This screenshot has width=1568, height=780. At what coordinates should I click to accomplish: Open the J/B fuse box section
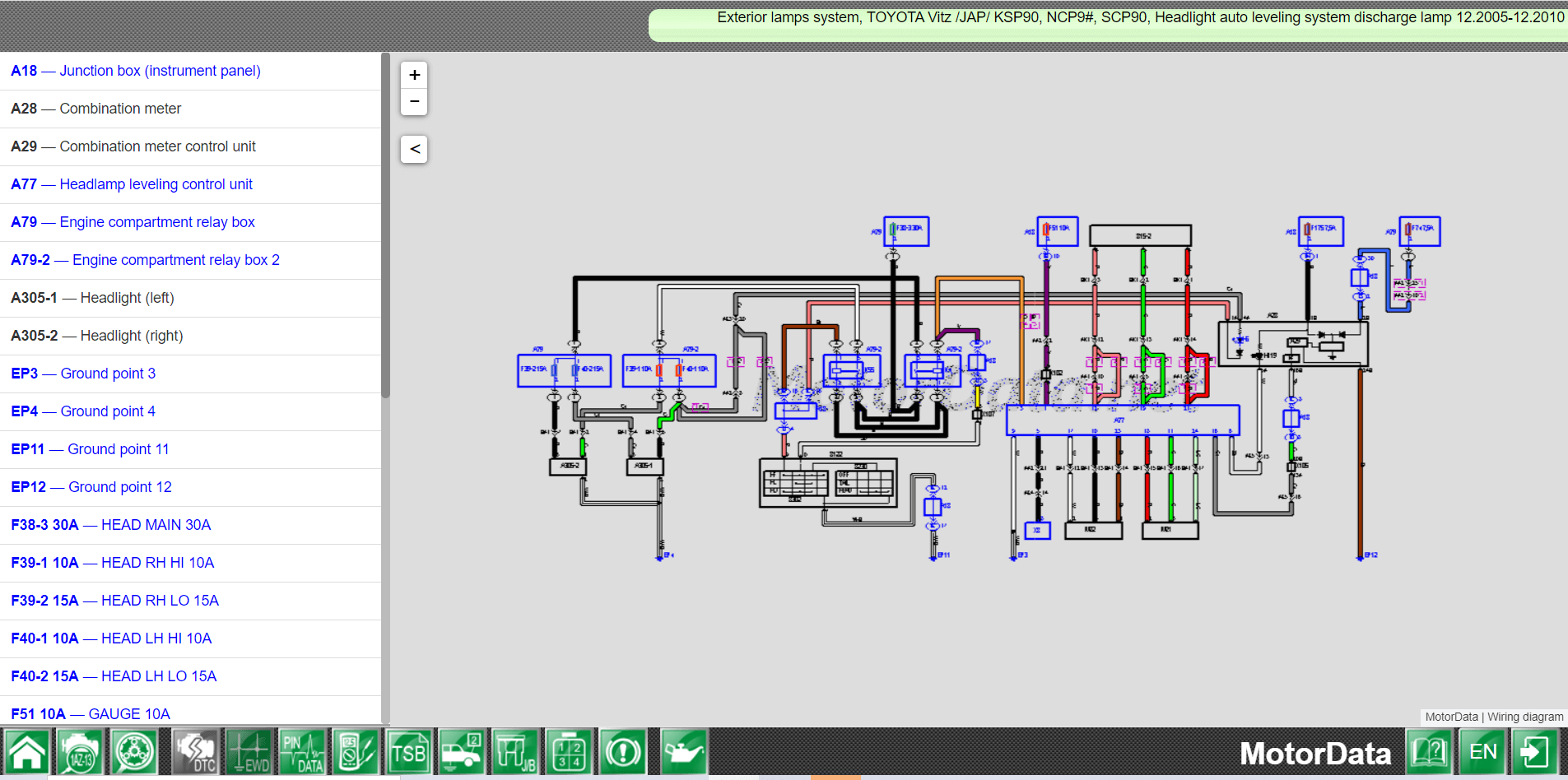point(516,752)
